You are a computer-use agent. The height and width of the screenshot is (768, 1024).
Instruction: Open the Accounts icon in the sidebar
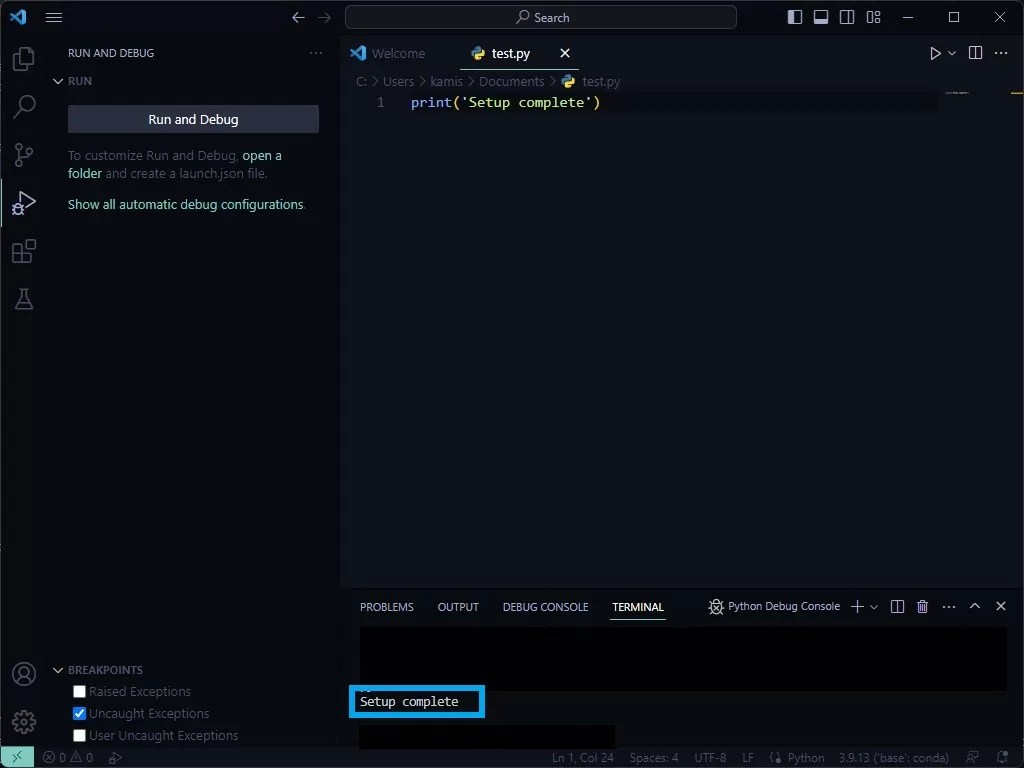[23, 674]
